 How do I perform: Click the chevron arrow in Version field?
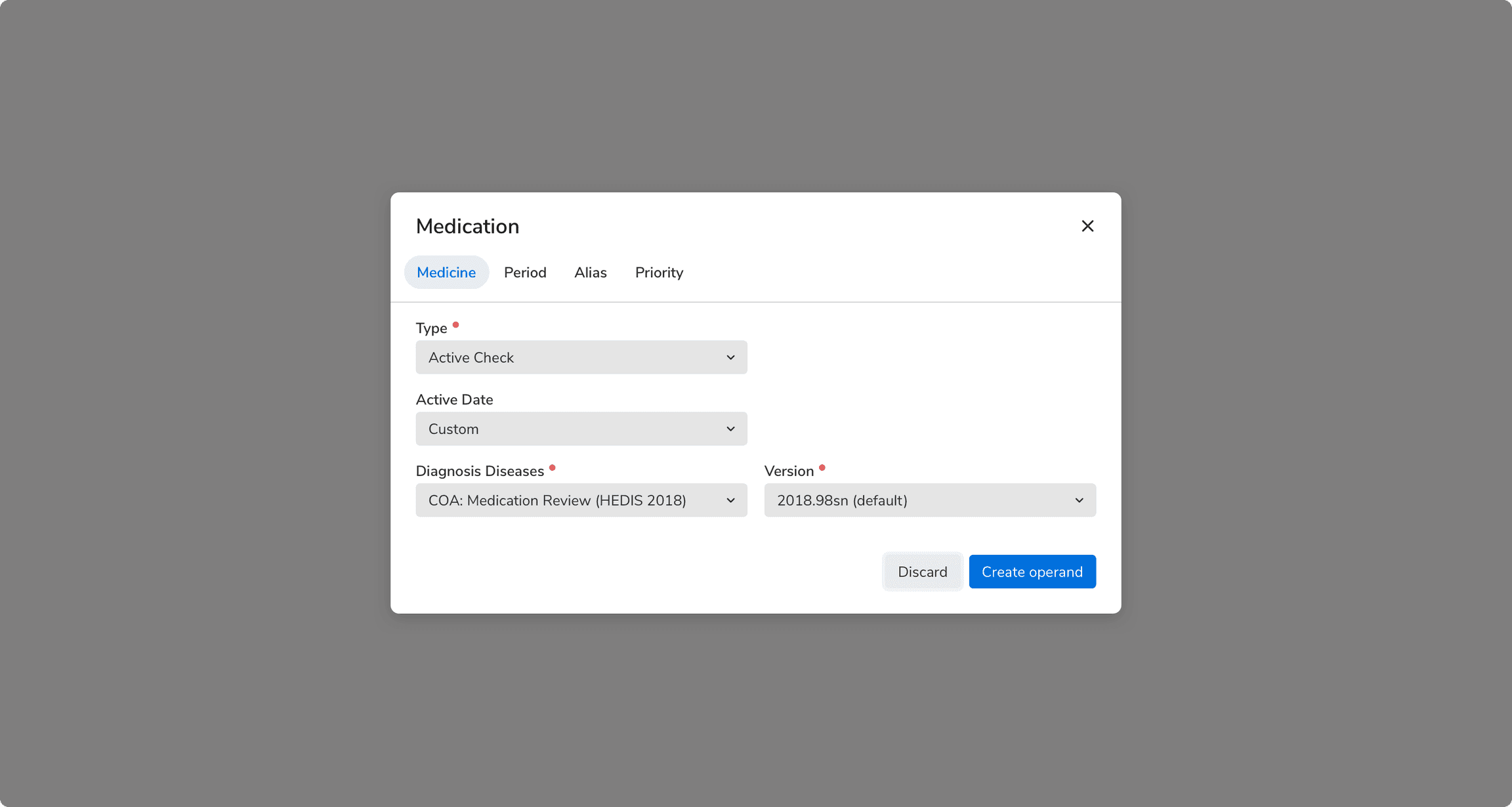(x=1079, y=500)
